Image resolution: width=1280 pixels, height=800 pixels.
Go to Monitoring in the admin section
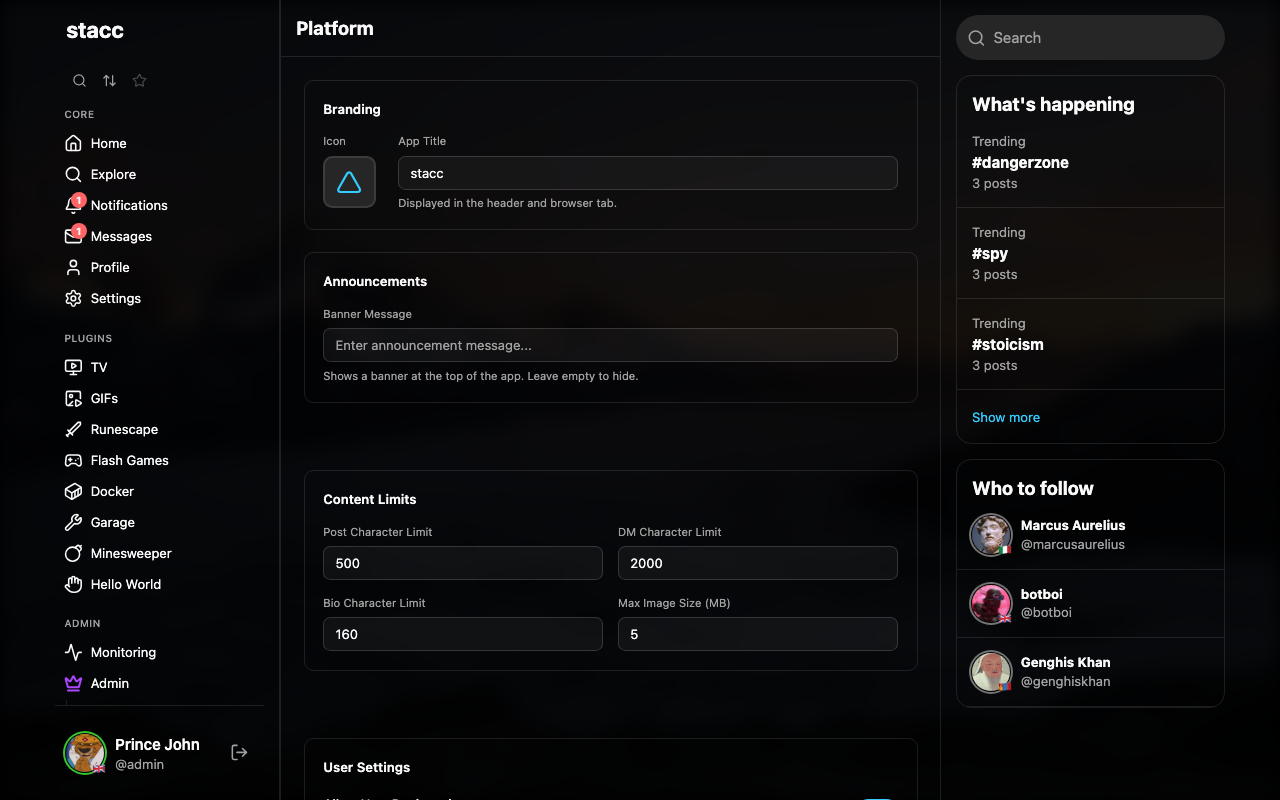(x=123, y=652)
